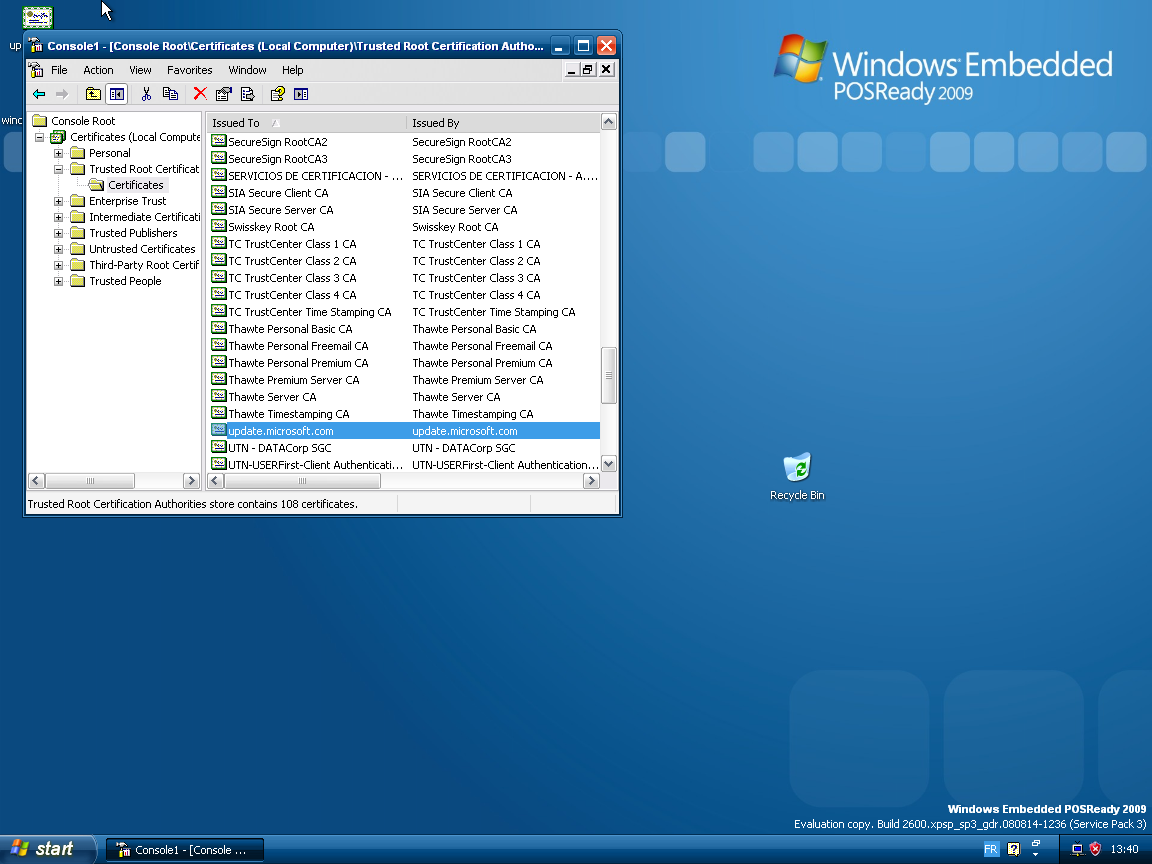
Task: Click the desktop certificate file icon at top-left
Action: tap(37, 16)
